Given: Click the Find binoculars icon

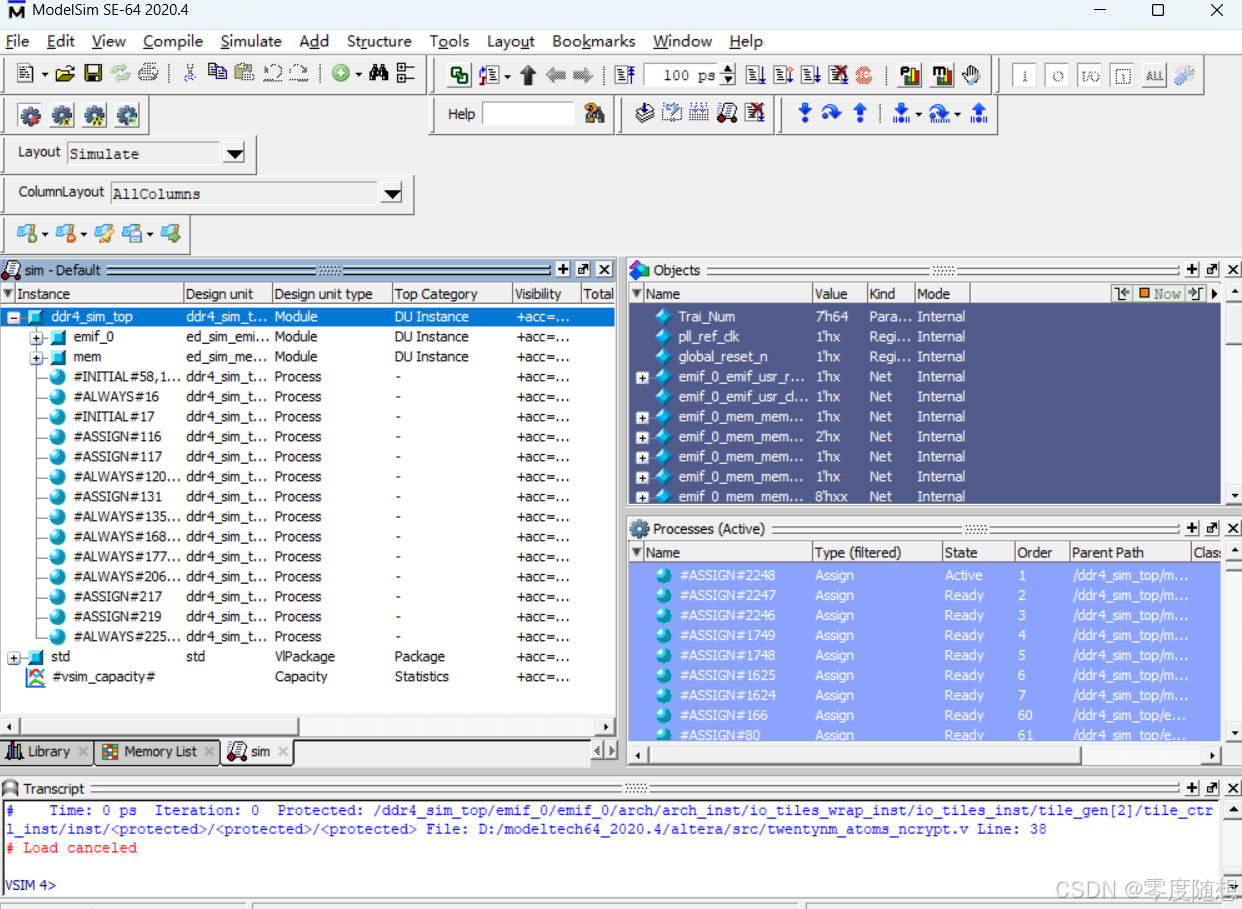Looking at the screenshot, I should pos(378,73).
